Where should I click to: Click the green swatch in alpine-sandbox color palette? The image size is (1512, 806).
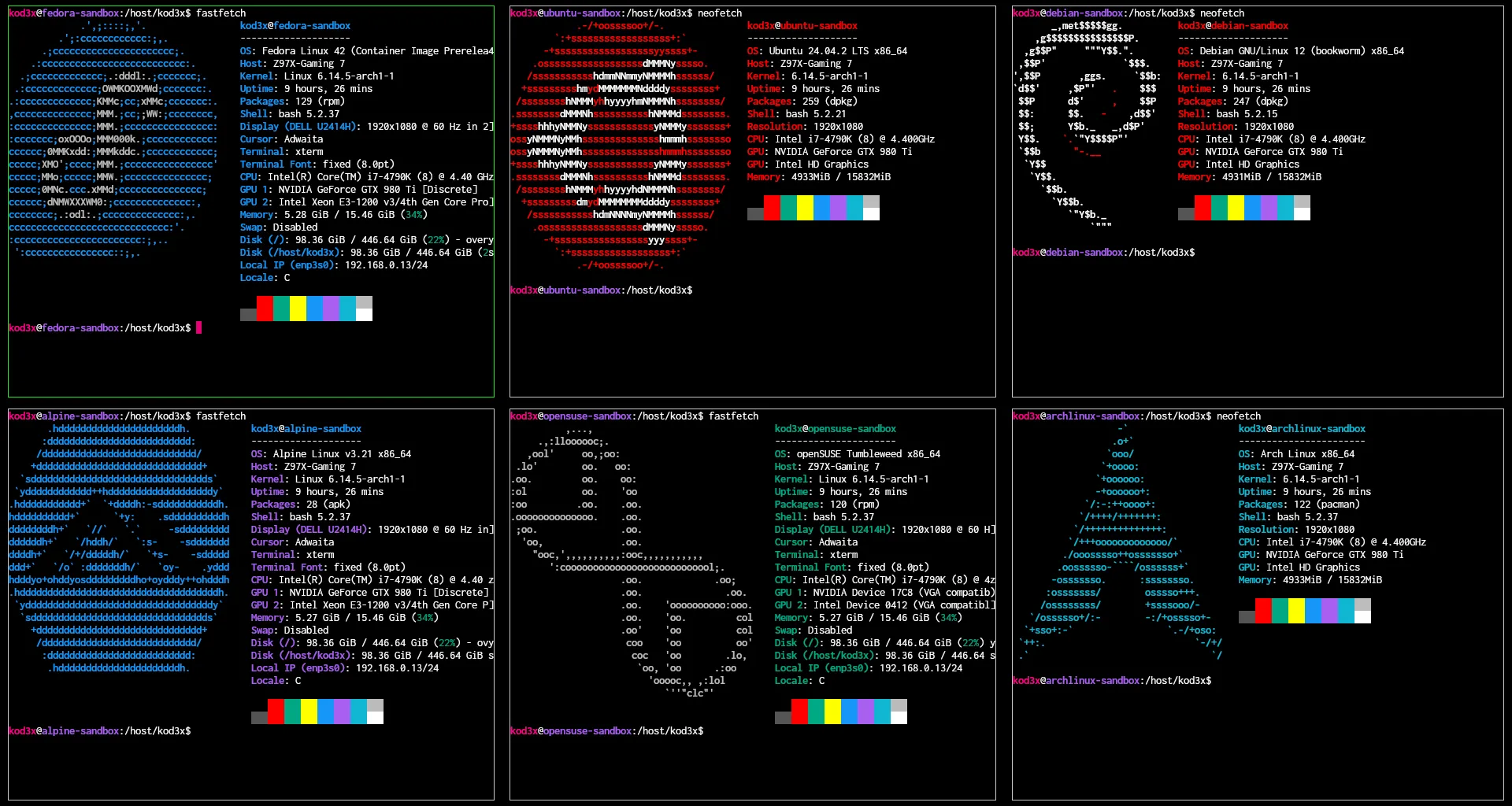click(x=292, y=712)
